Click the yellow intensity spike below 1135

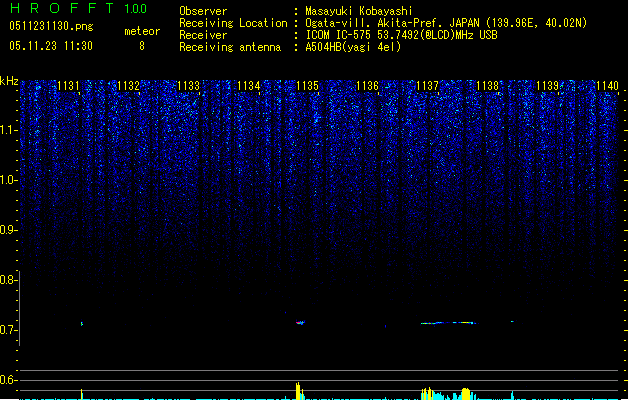coord(298,391)
